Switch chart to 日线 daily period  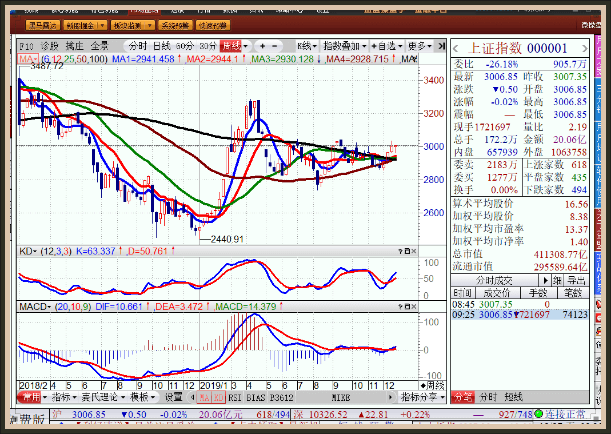[x=161, y=46]
